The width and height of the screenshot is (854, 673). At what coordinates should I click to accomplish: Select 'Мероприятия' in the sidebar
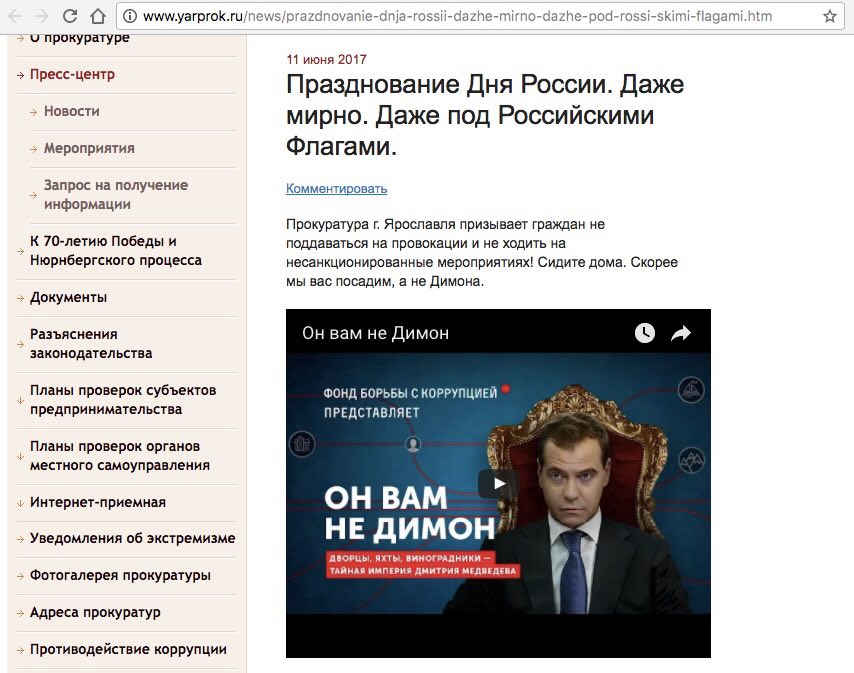coord(89,148)
